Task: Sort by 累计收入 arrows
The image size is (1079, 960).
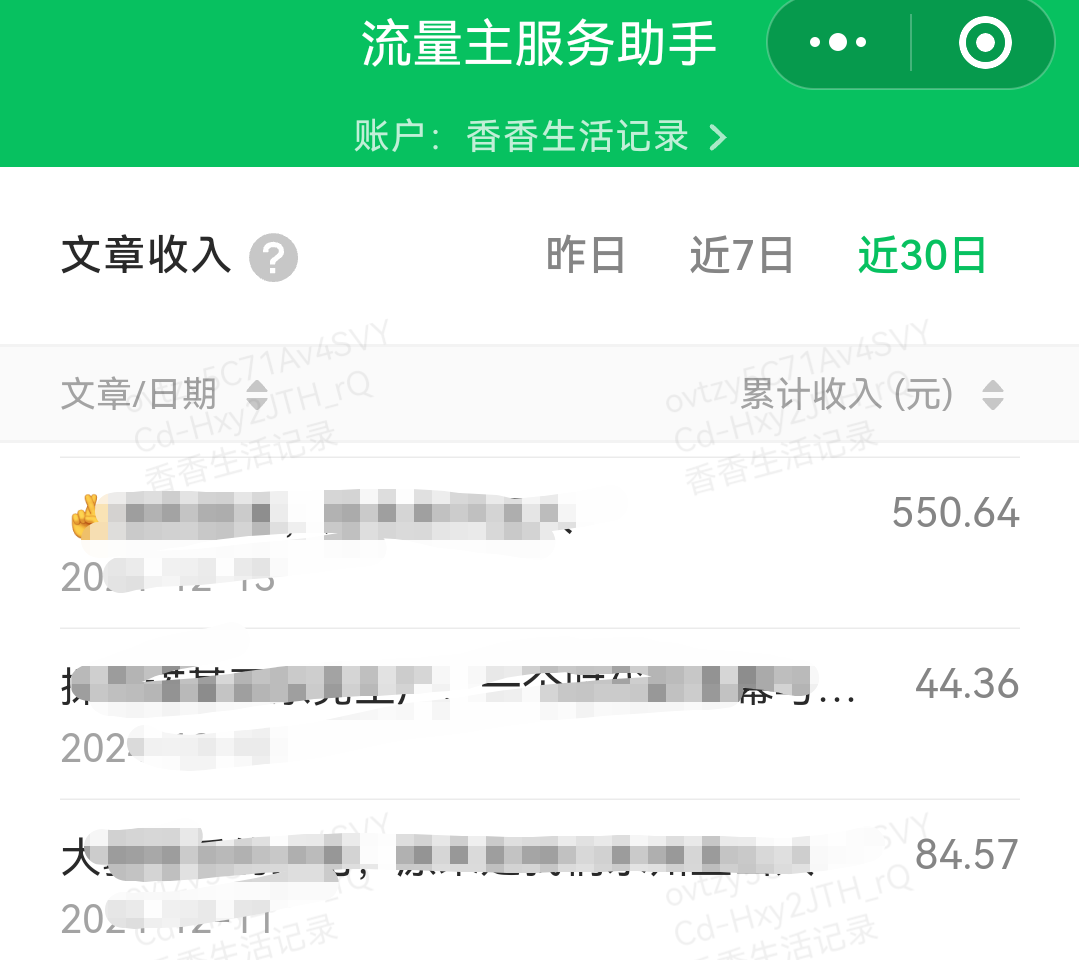Action: pyautogui.click(x=992, y=394)
